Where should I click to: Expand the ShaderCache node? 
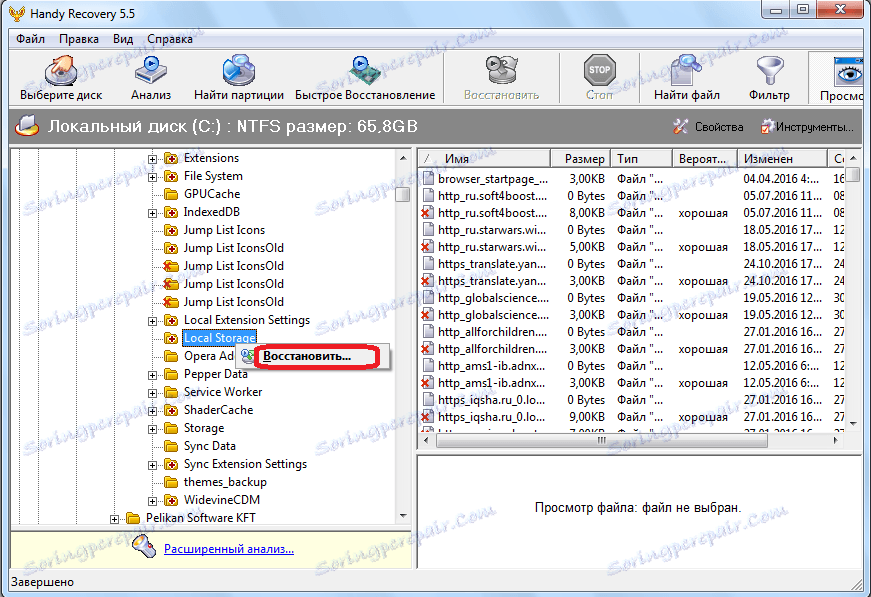(152, 411)
